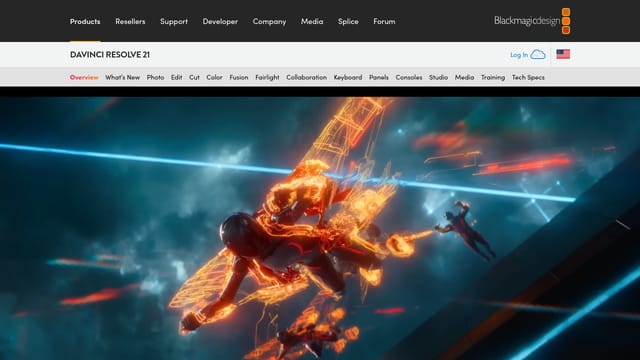Open the Keyboard tab
This screenshot has width=640, height=360.
(348, 77)
